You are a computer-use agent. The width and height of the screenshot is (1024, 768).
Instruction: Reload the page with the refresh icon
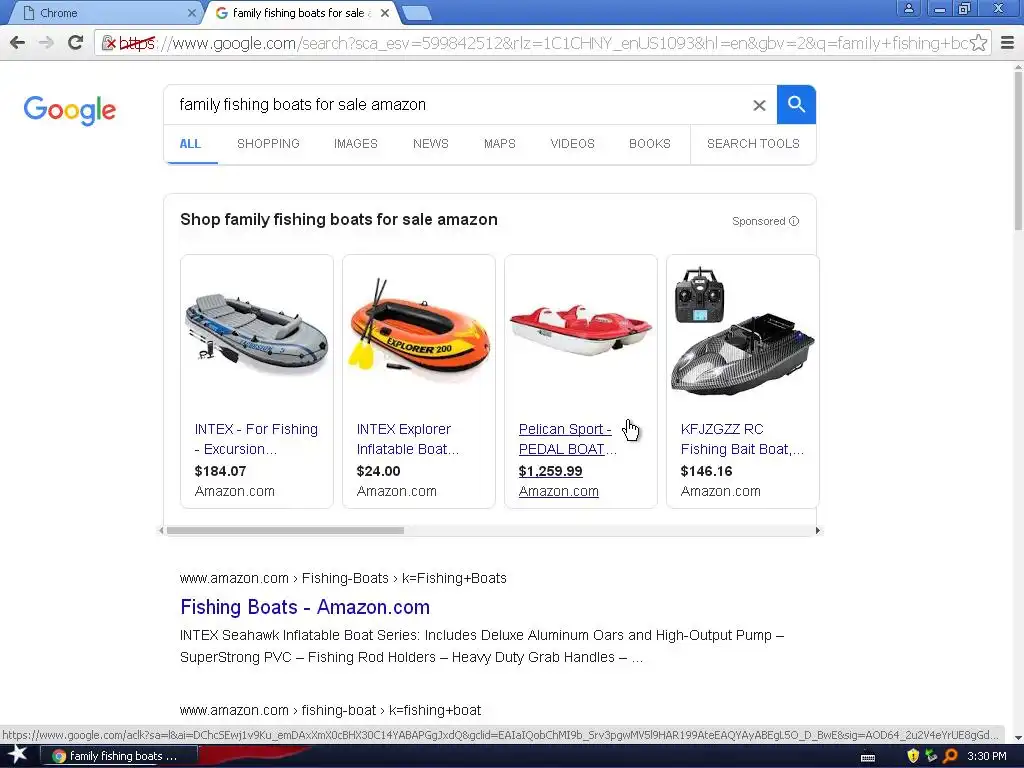click(76, 42)
